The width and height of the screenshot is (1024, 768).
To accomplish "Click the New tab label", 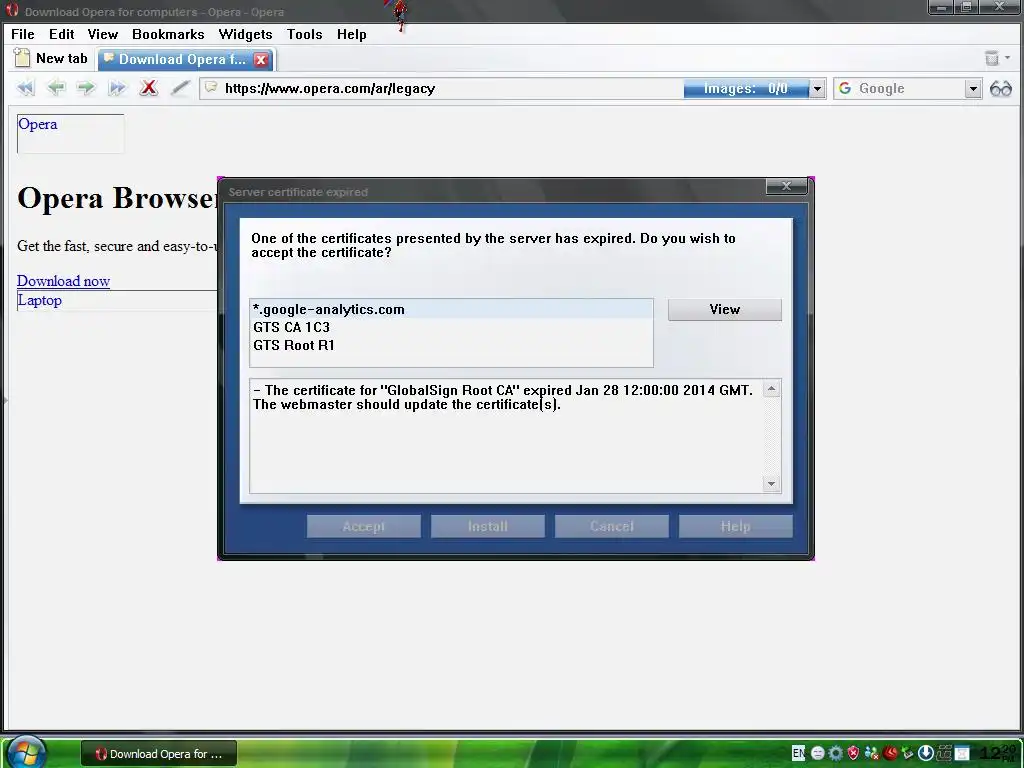I will tap(61, 58).
